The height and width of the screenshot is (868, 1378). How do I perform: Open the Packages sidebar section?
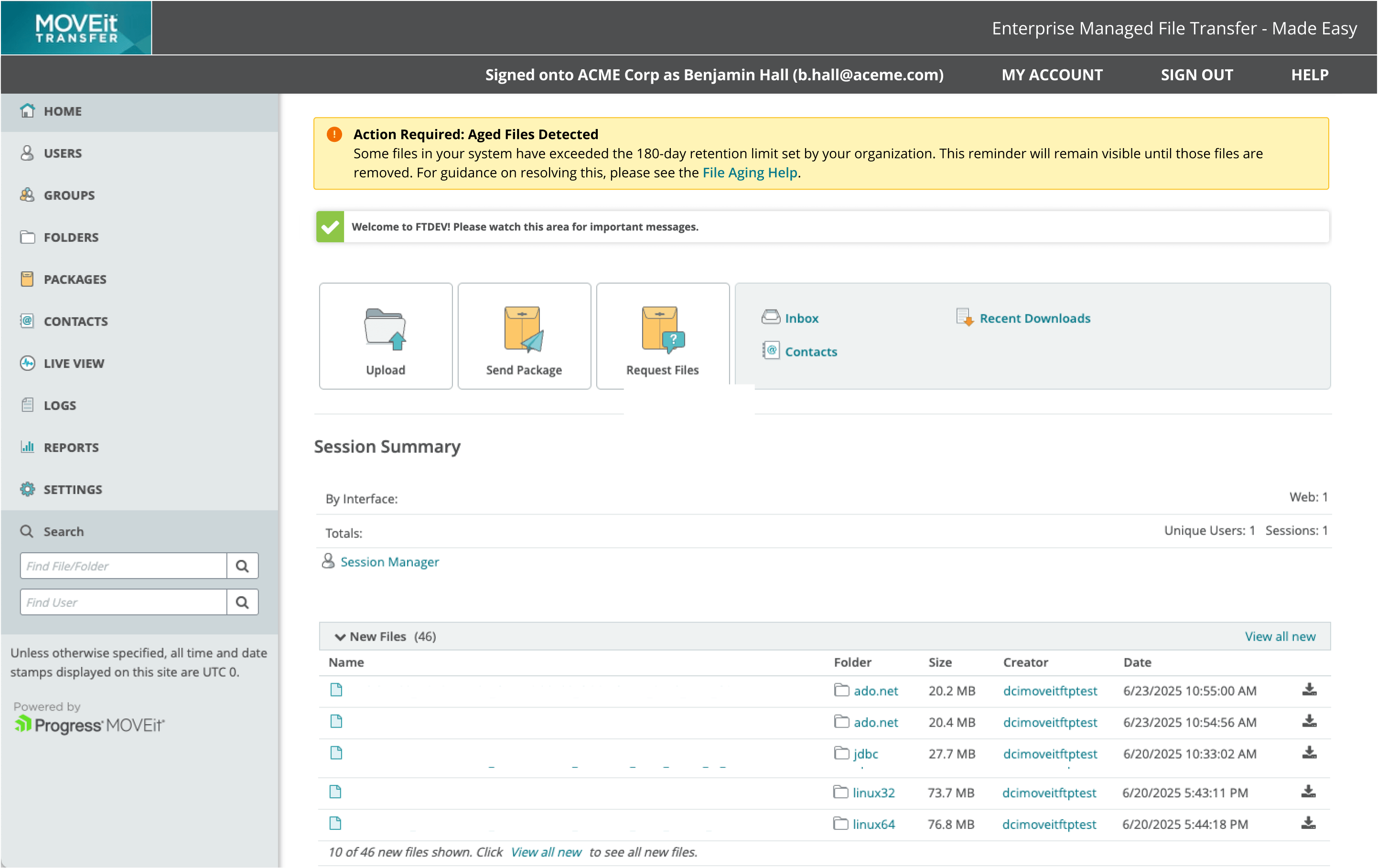tap(75, 279)
